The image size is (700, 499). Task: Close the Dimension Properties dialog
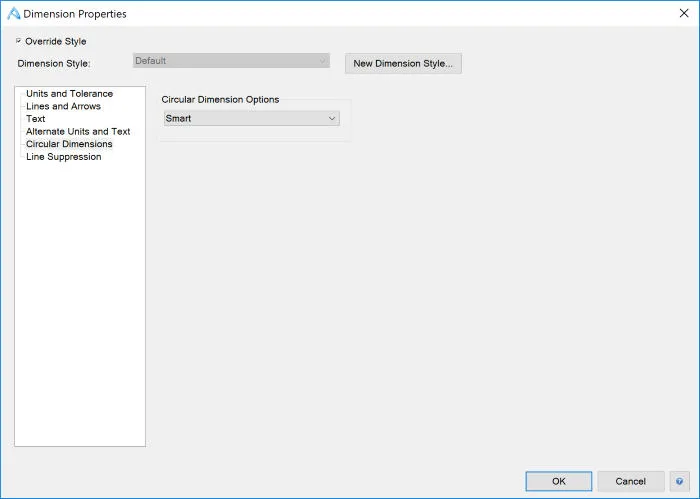click(x=684, y=13)
